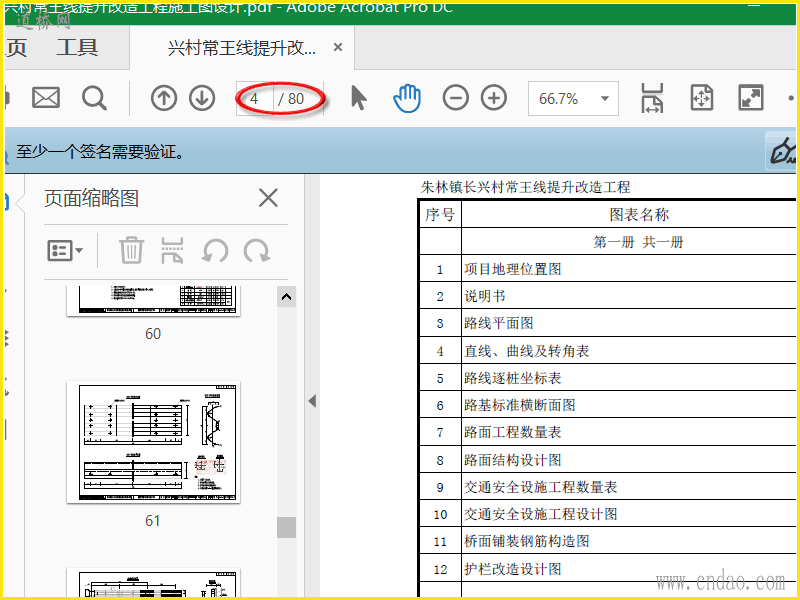Click the page number input field
800x600 pixels.
tap(254, 98)
